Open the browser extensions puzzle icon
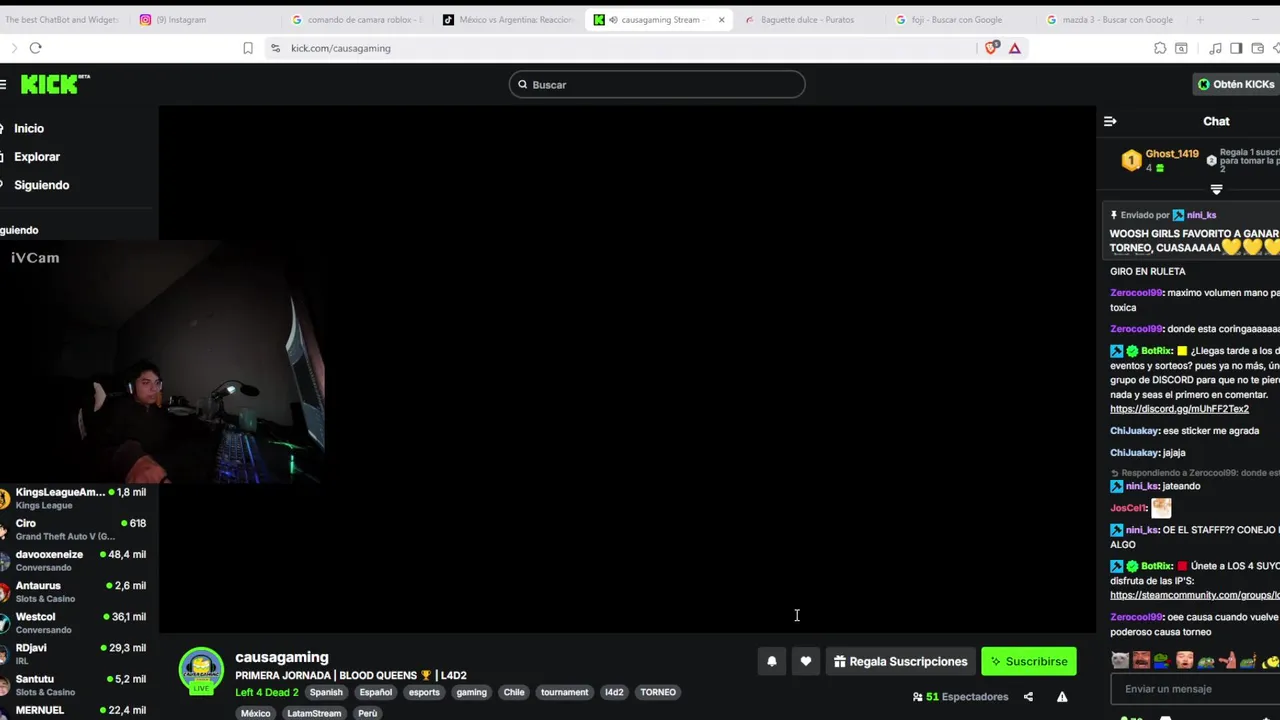This screenshot has width=1280, height=720. [x=1160, y=48]
